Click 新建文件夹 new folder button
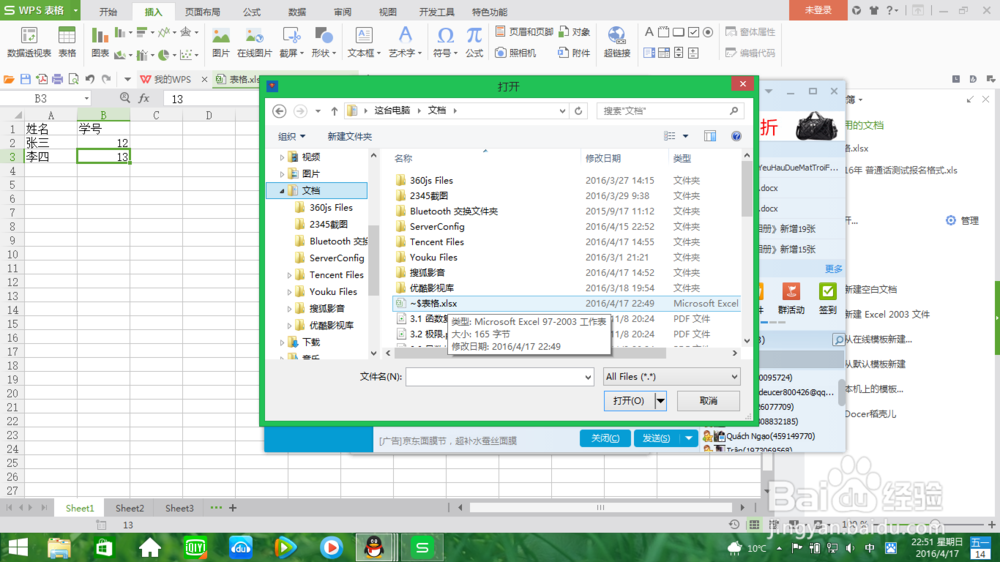1000x562 pixels. click(349, 137)
